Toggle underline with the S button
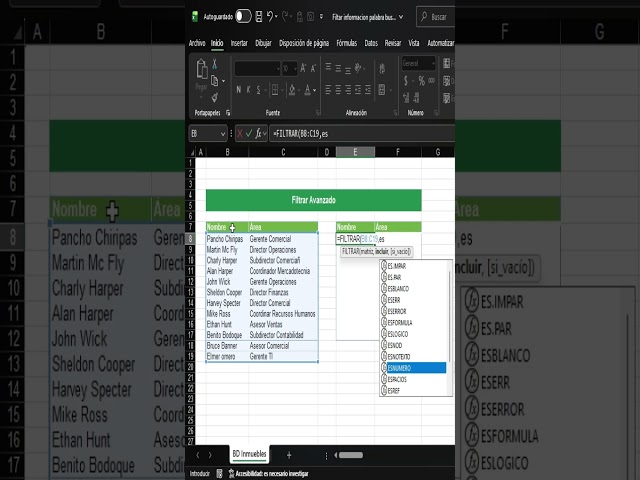The image size is (640, 480). point(258,89)
